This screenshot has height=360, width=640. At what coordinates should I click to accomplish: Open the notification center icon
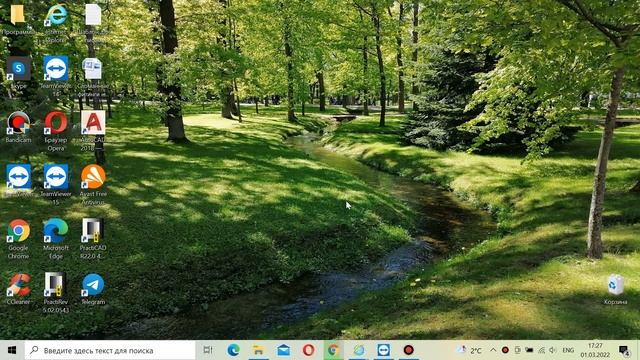[x=624, y=350]
